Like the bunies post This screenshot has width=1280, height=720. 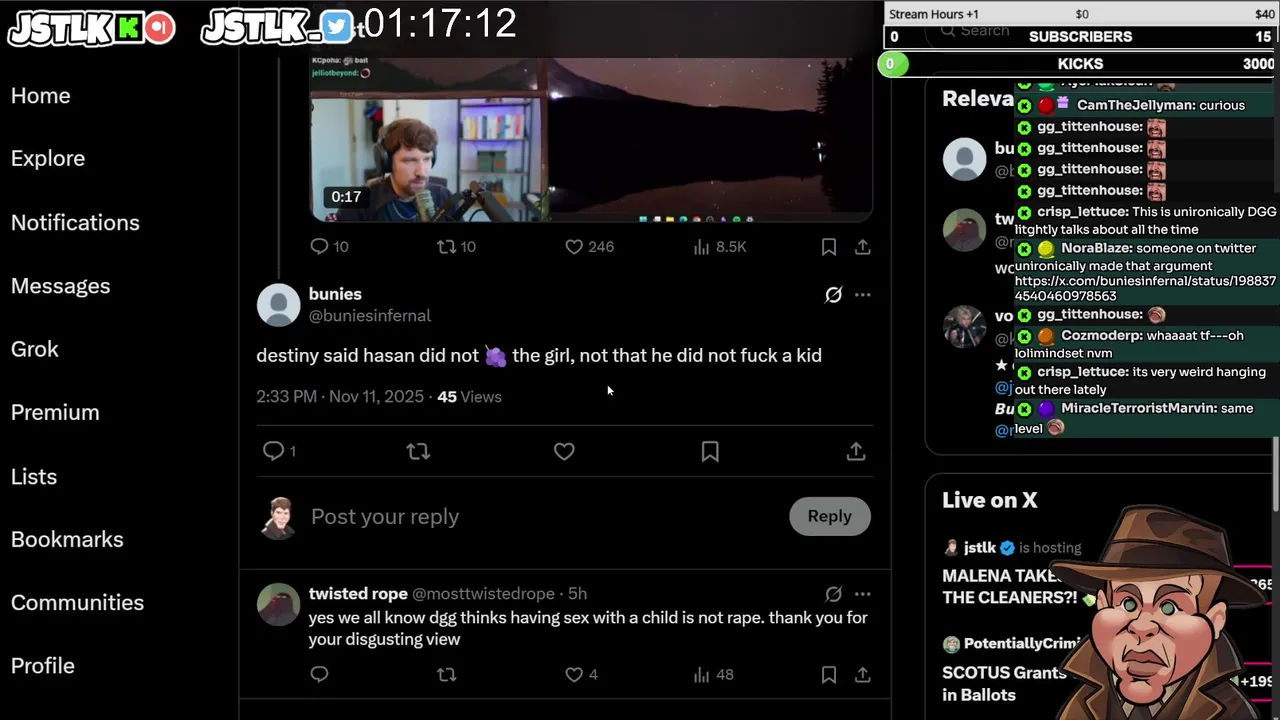point(564,452)
